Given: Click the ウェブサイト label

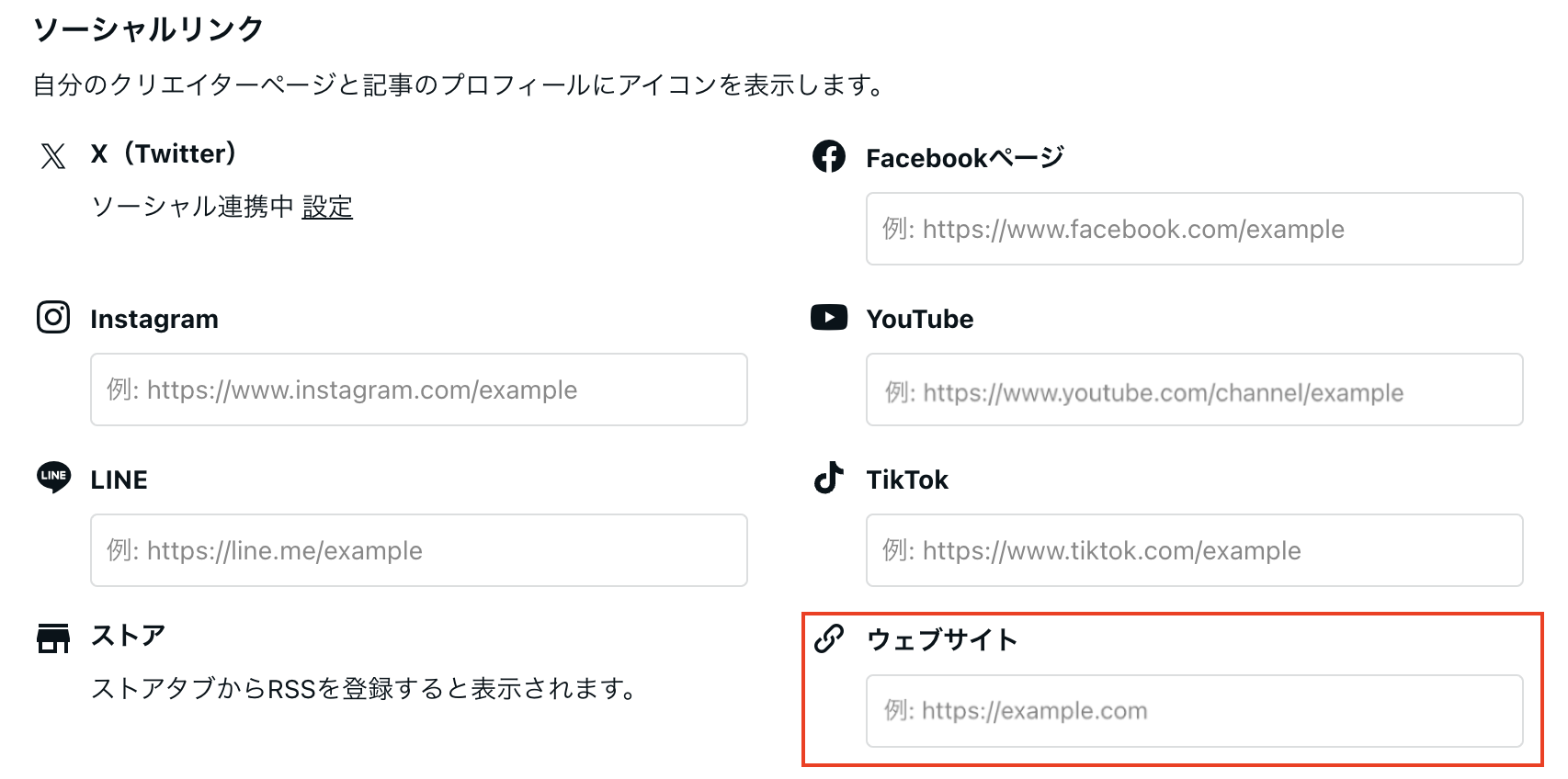Looking at the screenshot, I should tap(942, 639).
